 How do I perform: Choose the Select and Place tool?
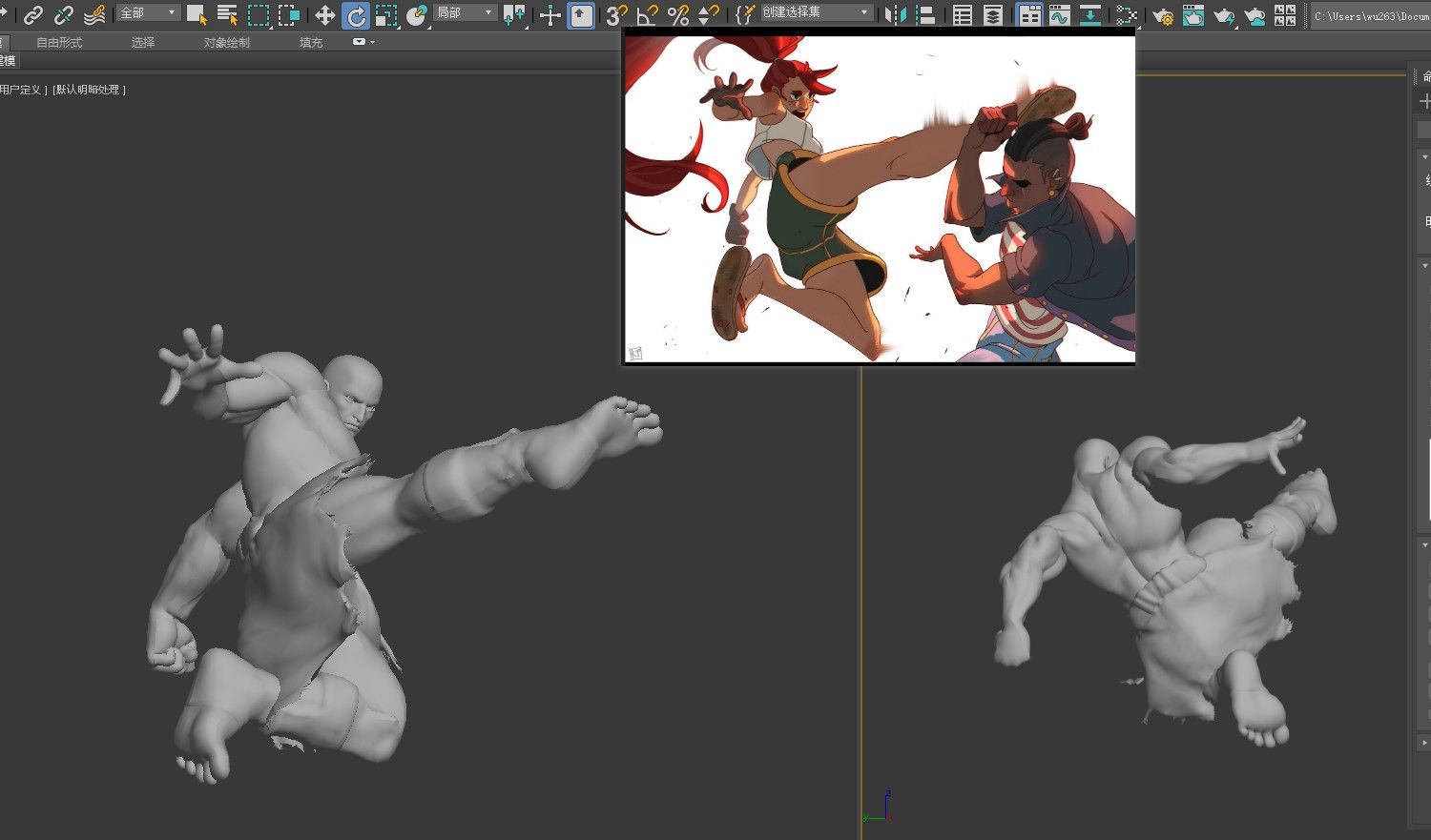(x=417, y=14)
